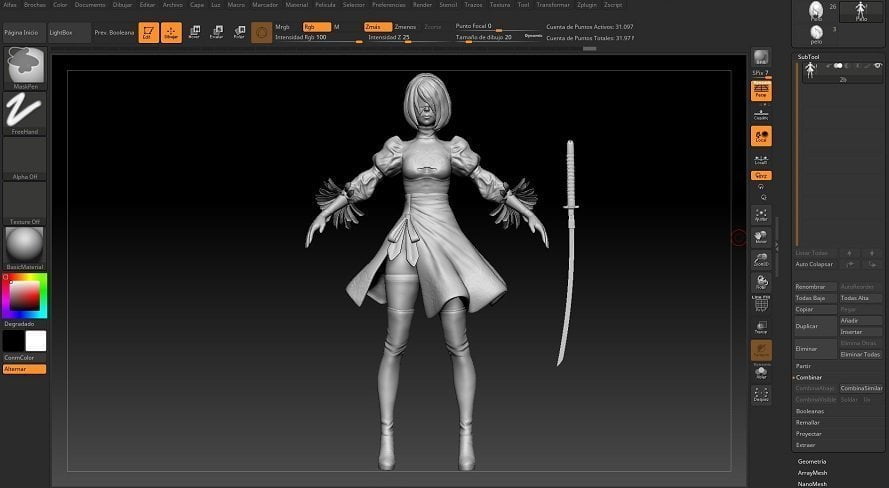
Task: Click the Rotar view icon in right shelf
Action: (761, 282)
